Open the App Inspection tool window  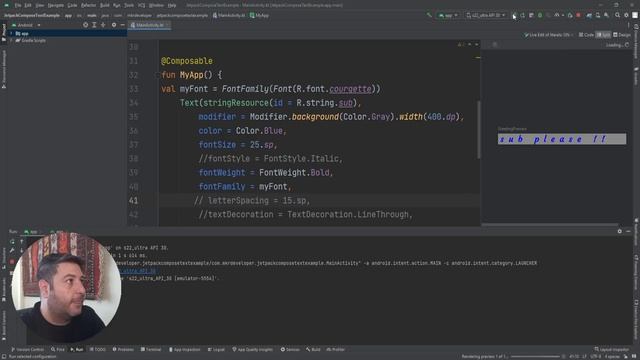click(184, 349)
